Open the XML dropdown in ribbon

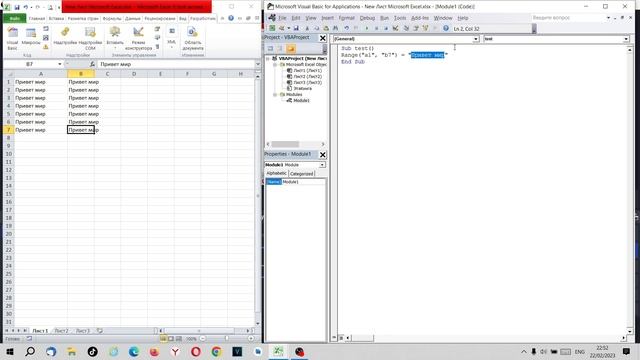(x=171, y=38)
